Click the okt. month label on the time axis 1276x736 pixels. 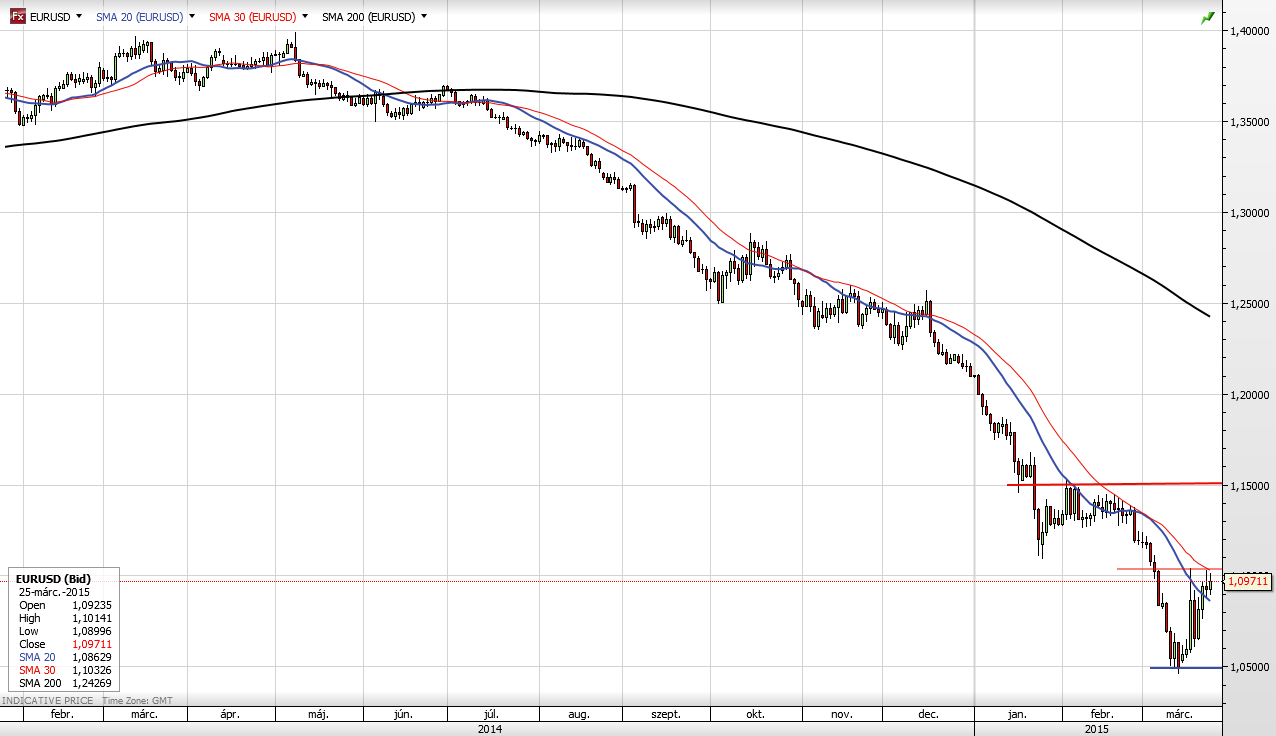(x=755, y=715)
